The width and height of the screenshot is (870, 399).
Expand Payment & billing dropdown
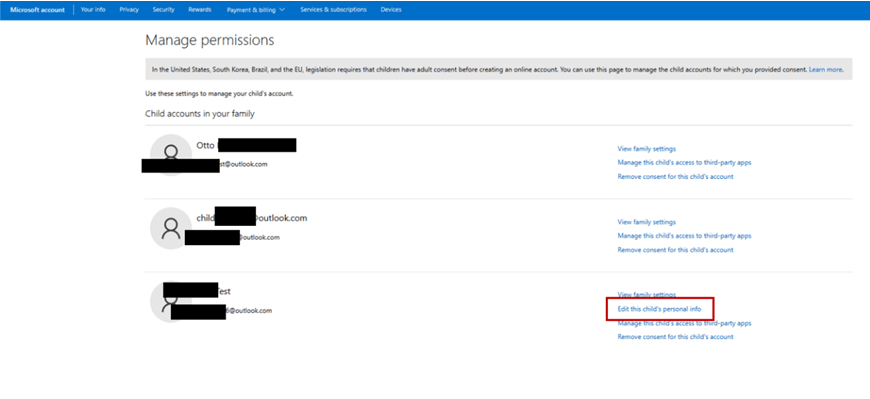pyautogui.click(x=256, y=10)
